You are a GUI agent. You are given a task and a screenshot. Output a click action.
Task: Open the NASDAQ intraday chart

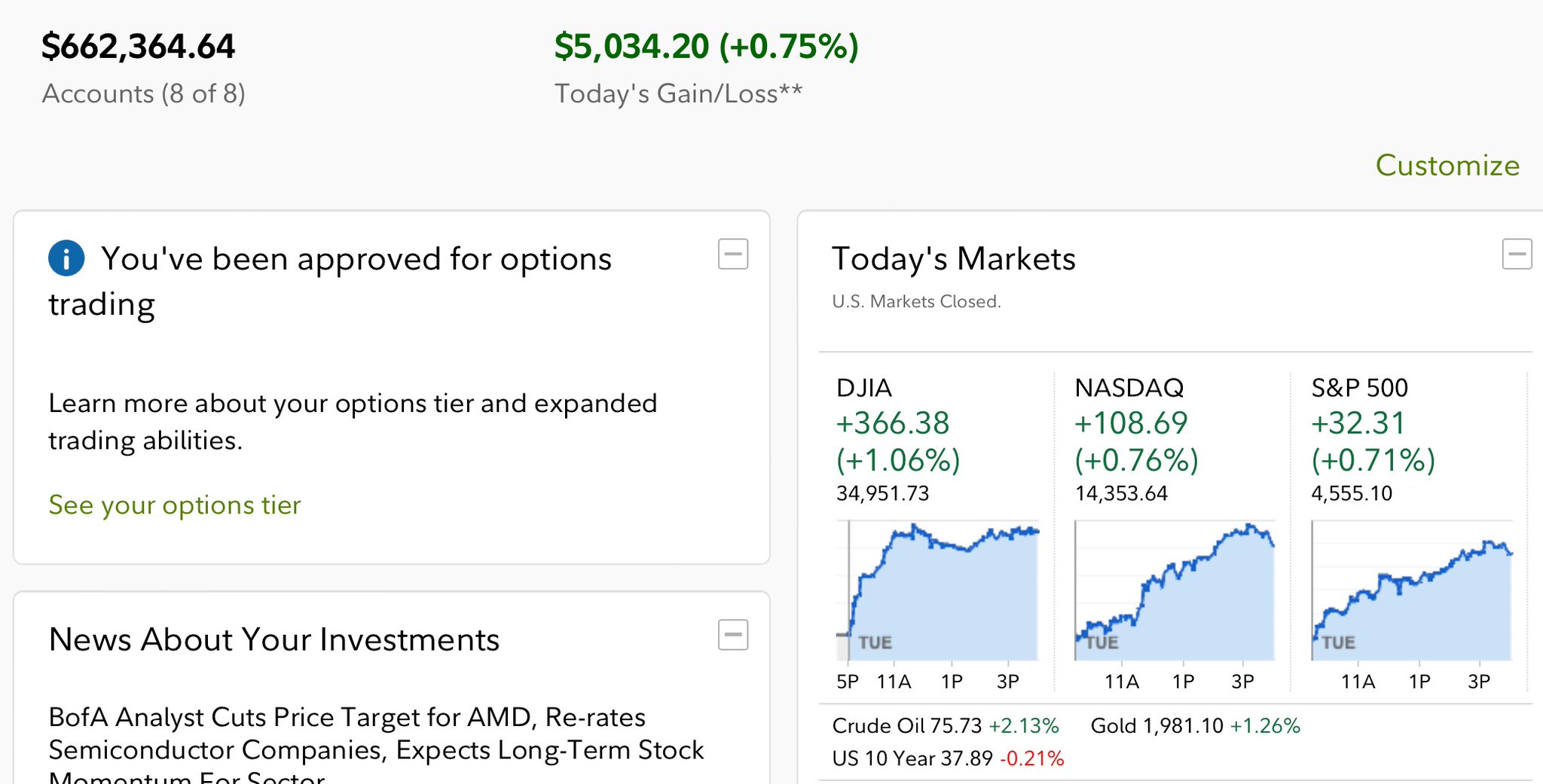tap(1175, 590)
